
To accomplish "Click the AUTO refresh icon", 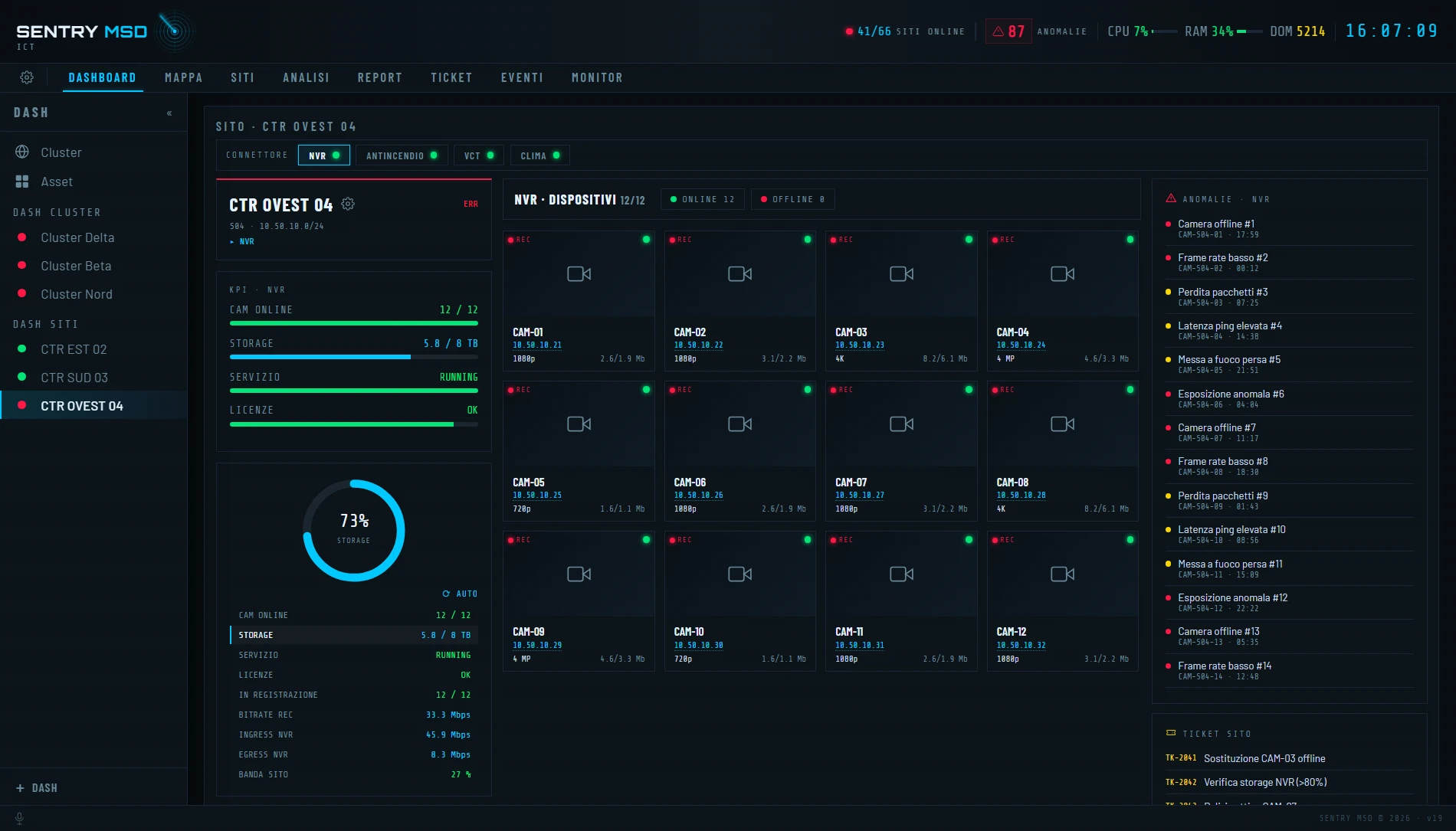I will [x=446, y=594].
